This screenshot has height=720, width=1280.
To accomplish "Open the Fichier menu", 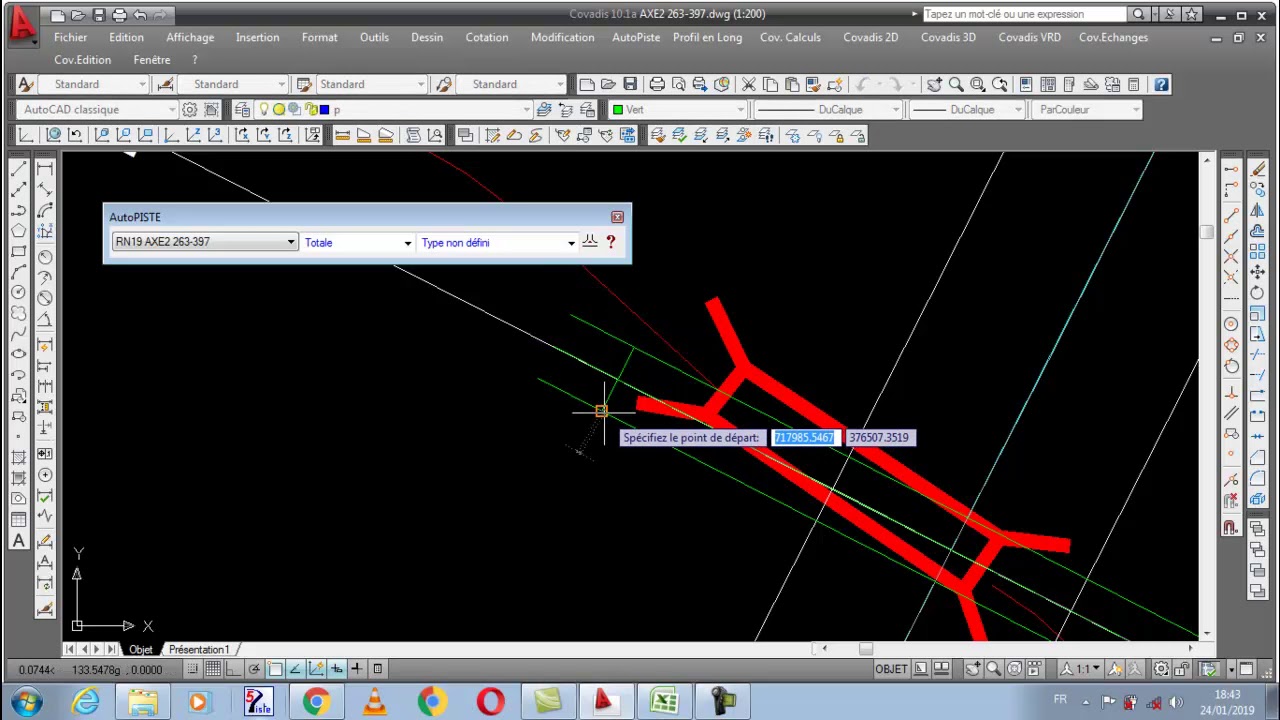I will tap(70, 37).
